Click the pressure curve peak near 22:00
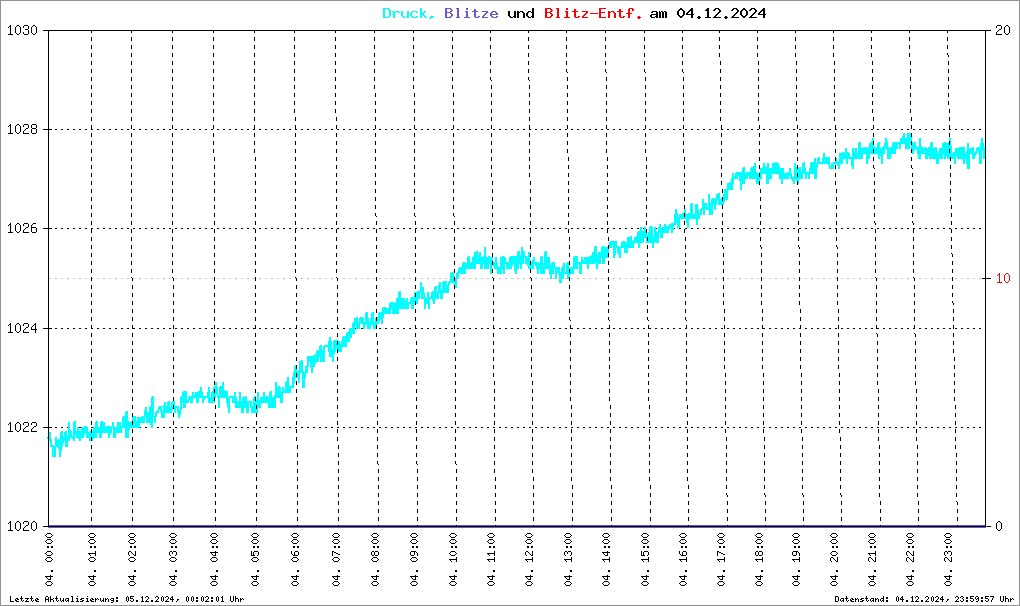Viewport: 1020px width, 606px height. click(906, 139)
